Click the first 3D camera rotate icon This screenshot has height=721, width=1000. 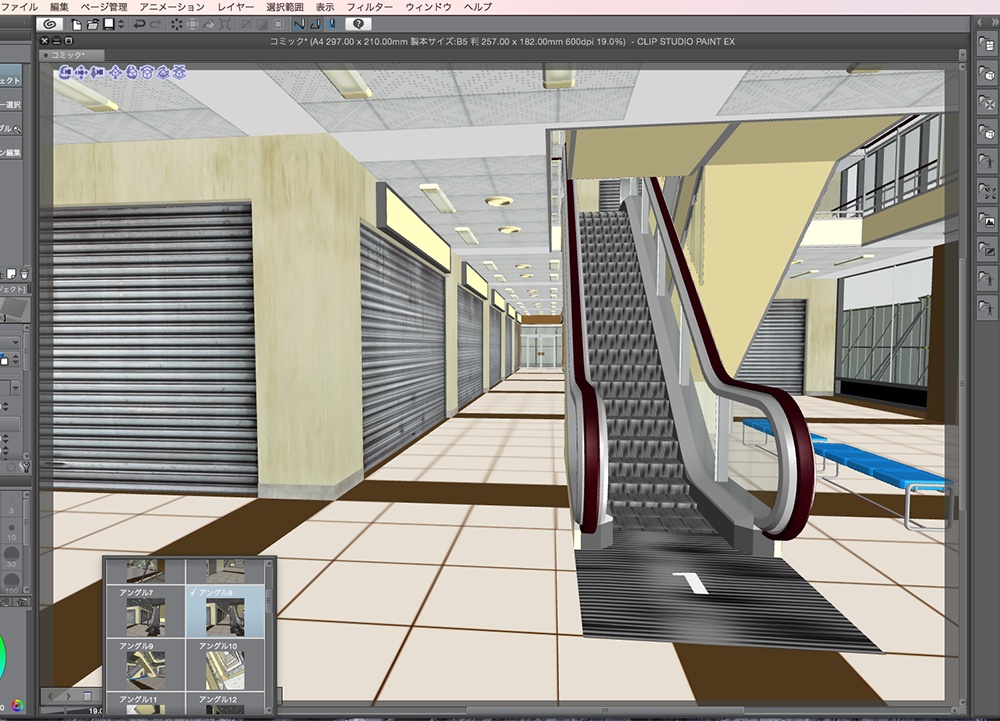[x=63, y=72]
